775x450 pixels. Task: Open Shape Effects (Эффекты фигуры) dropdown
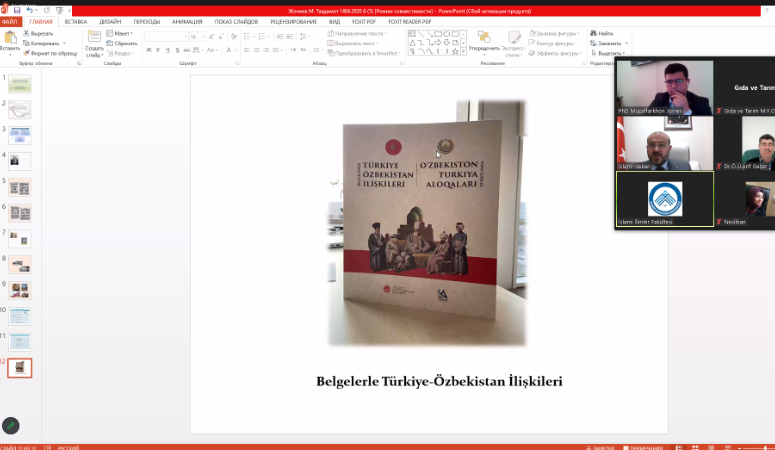coord(556,53)
